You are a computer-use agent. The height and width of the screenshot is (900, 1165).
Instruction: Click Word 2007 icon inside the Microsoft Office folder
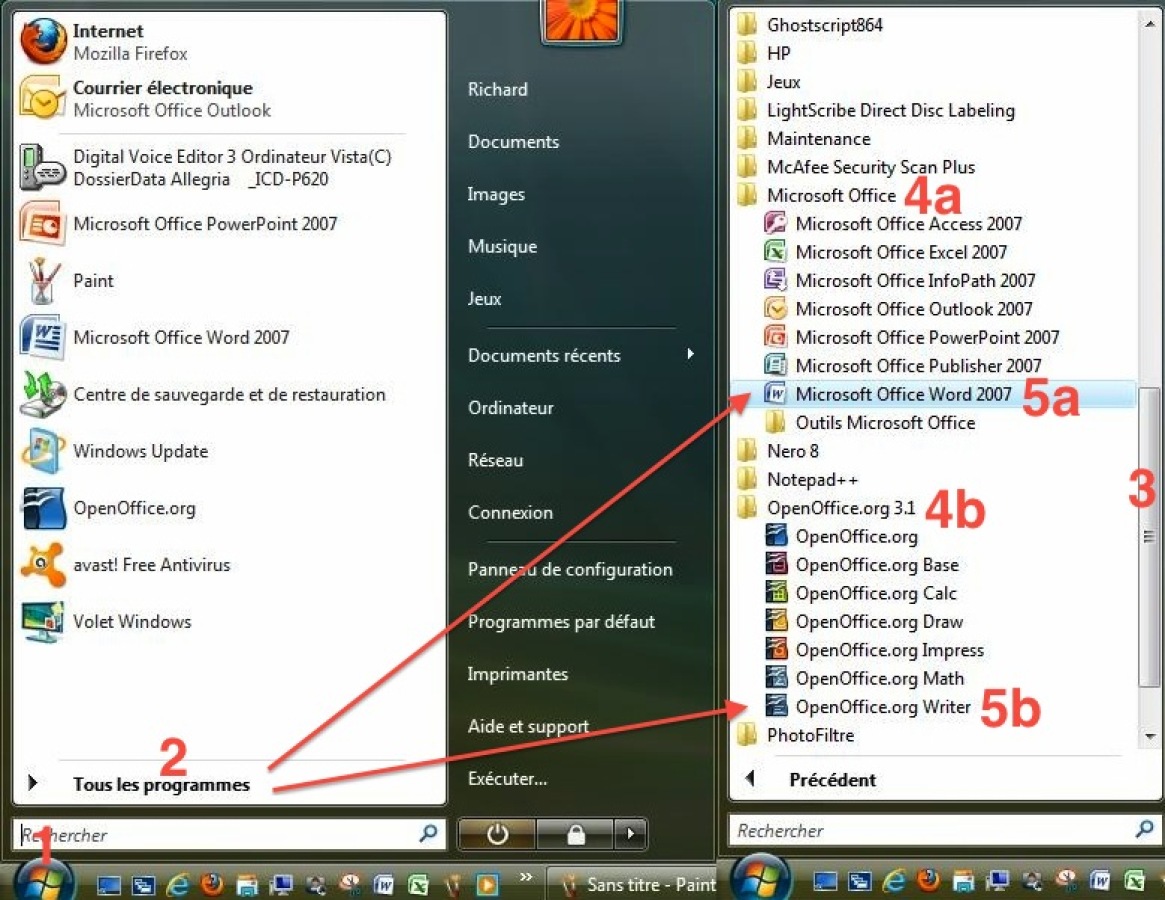coord(775,393)
